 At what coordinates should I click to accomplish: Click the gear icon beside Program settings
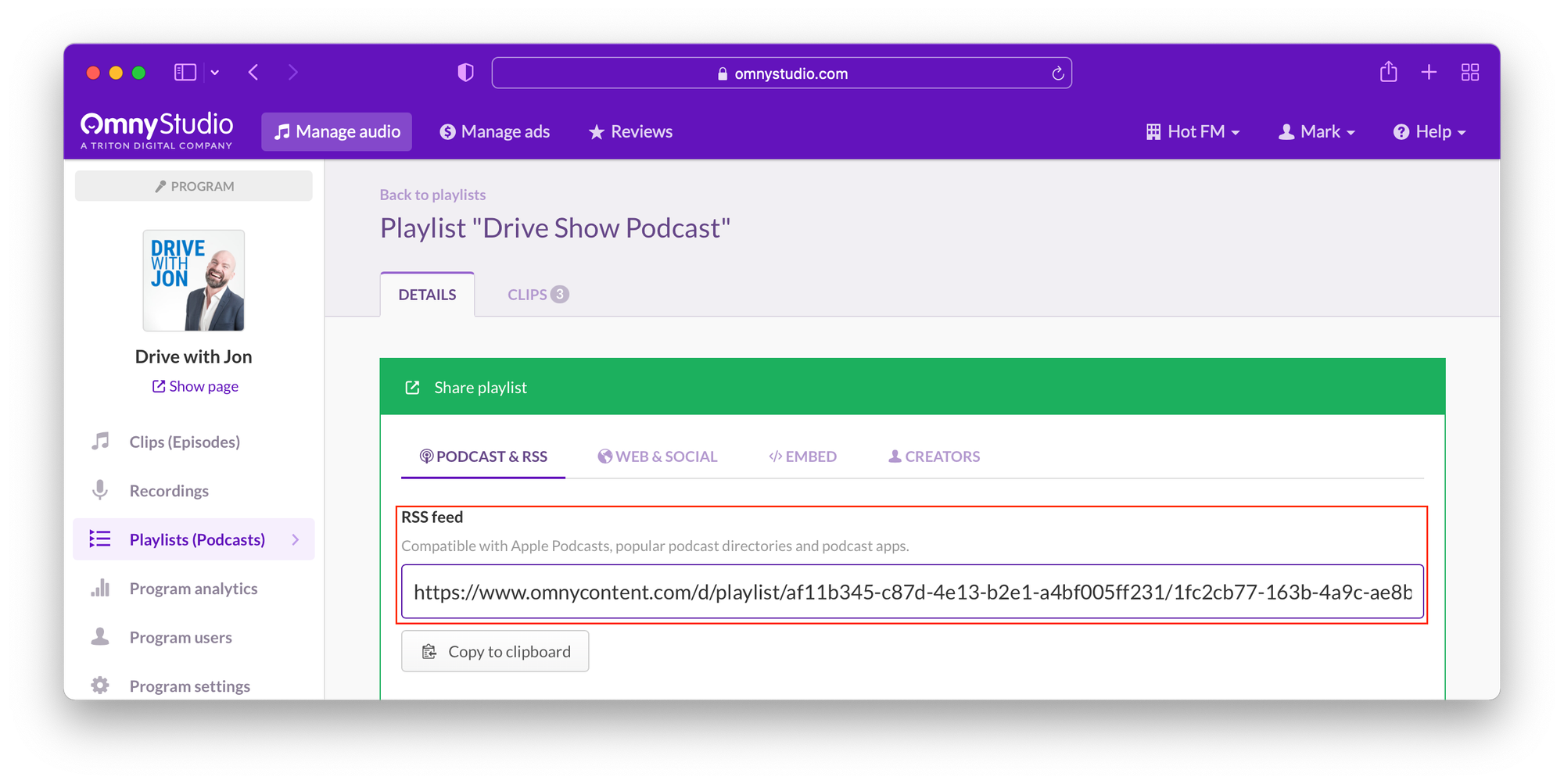coord(100,686)
